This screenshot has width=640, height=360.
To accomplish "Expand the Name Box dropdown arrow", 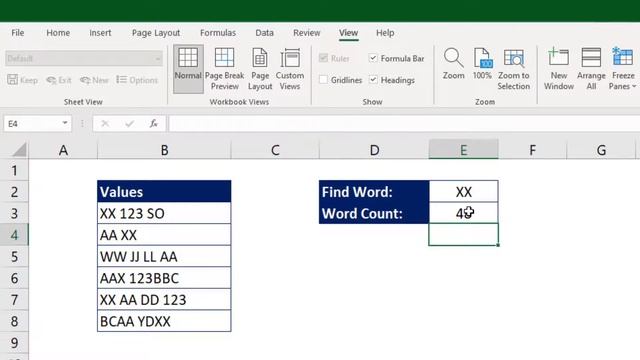I will [x=64, y=123].
